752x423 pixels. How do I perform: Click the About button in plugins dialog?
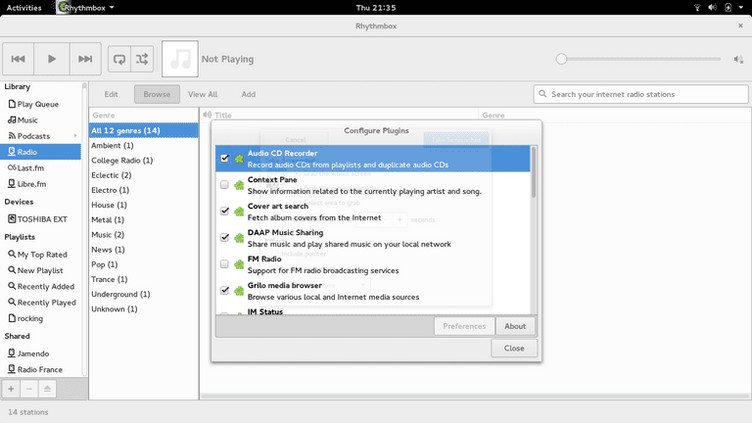515,326
